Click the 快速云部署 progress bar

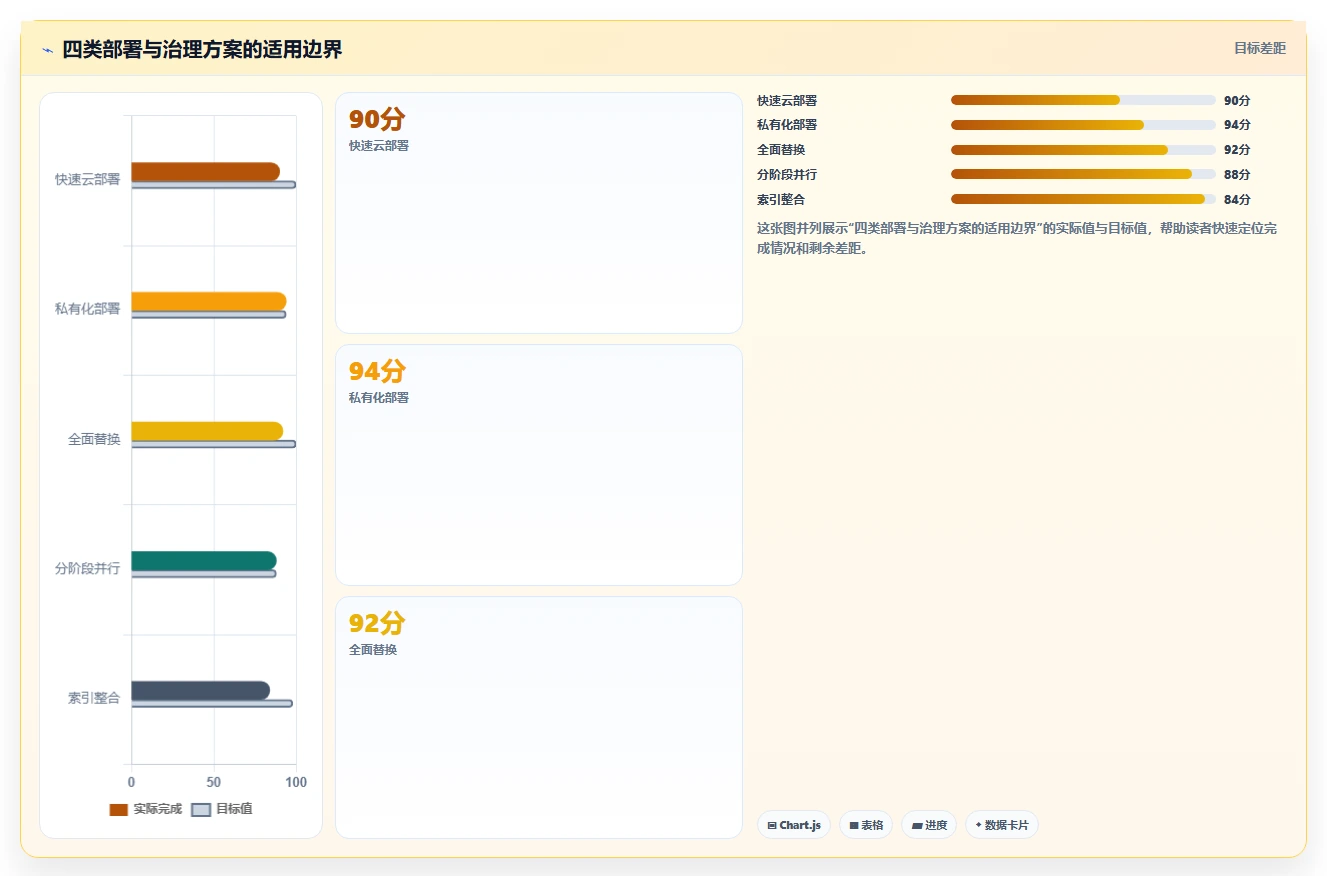click(x=1083, y=100)
